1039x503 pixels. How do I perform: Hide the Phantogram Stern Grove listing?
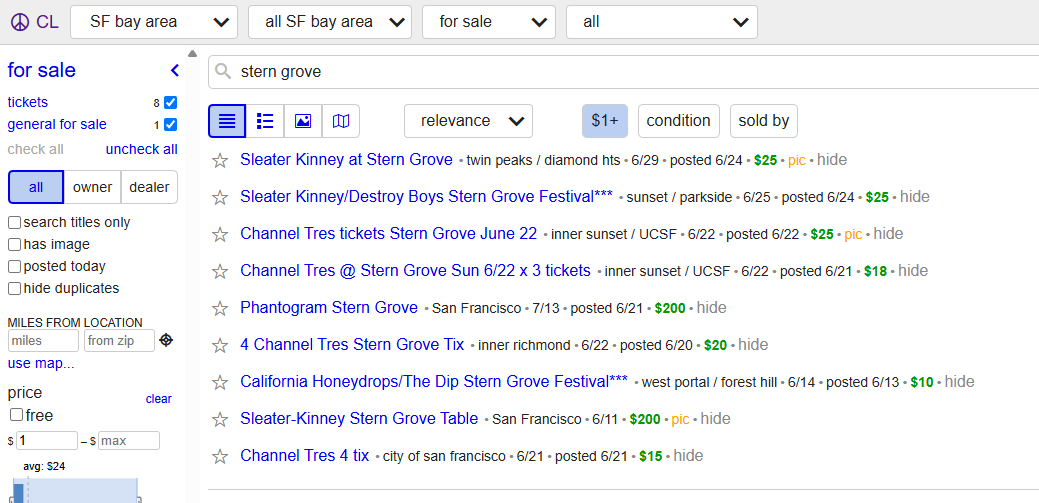tap(712, 307)
